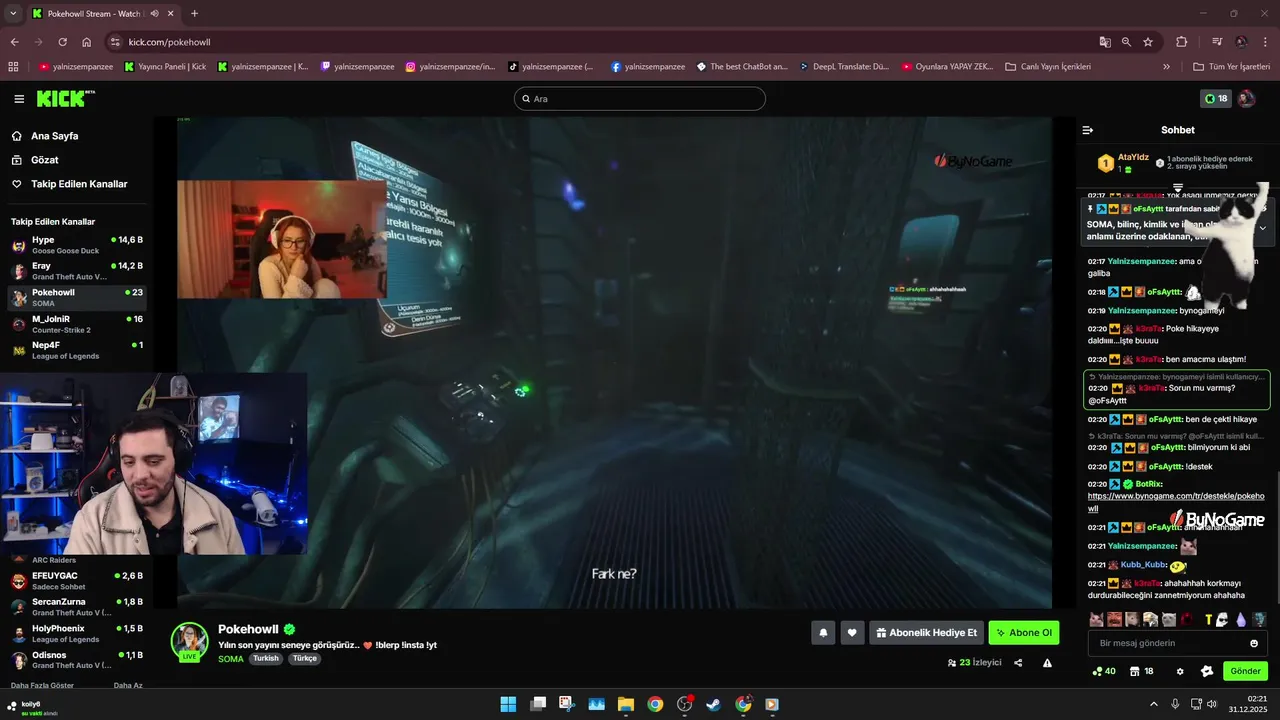Click the Abone Ol subscribe button
Screen dimensions: 1280x720
click(1024, 633)
